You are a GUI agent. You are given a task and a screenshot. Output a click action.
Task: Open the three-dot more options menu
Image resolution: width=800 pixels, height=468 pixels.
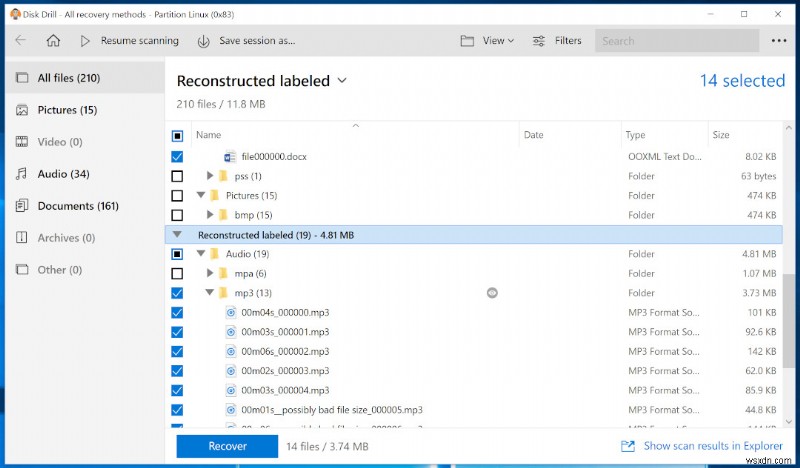(779, 41)
